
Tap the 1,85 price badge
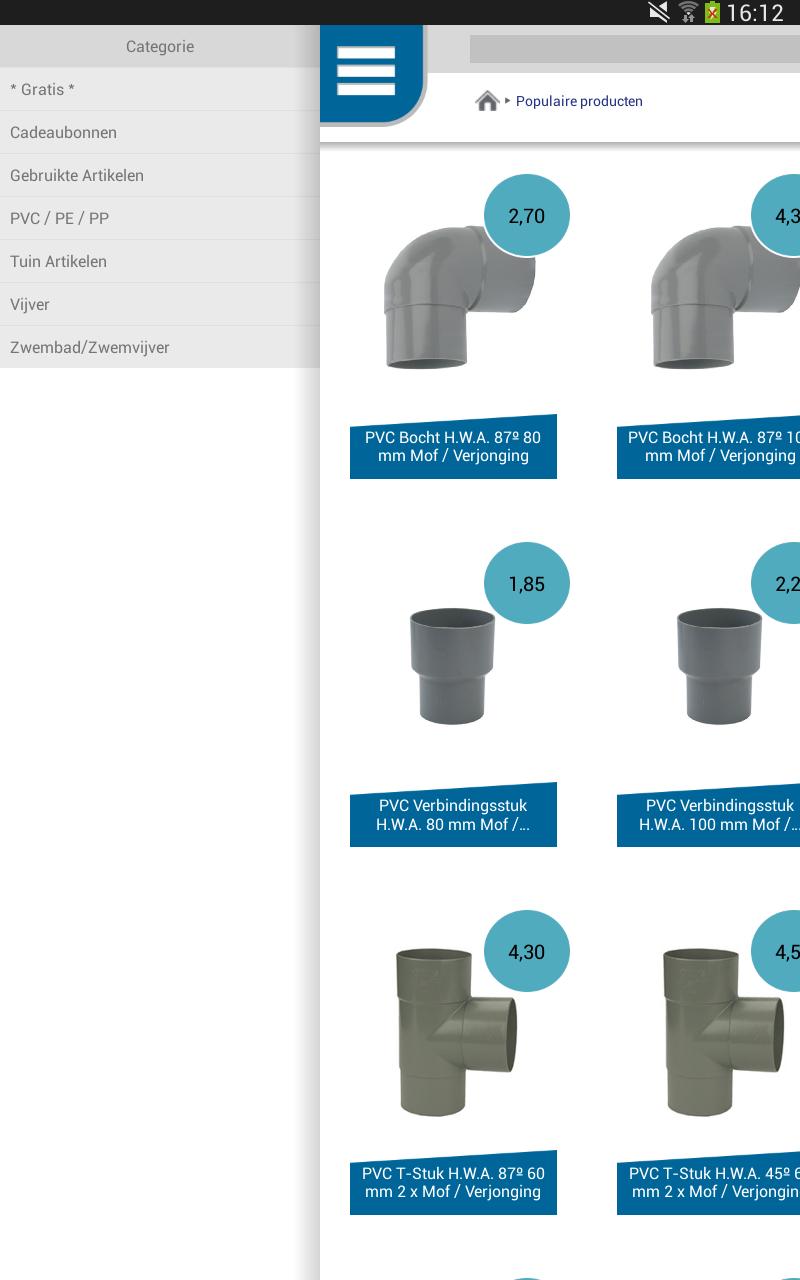[x=527, y=584]
